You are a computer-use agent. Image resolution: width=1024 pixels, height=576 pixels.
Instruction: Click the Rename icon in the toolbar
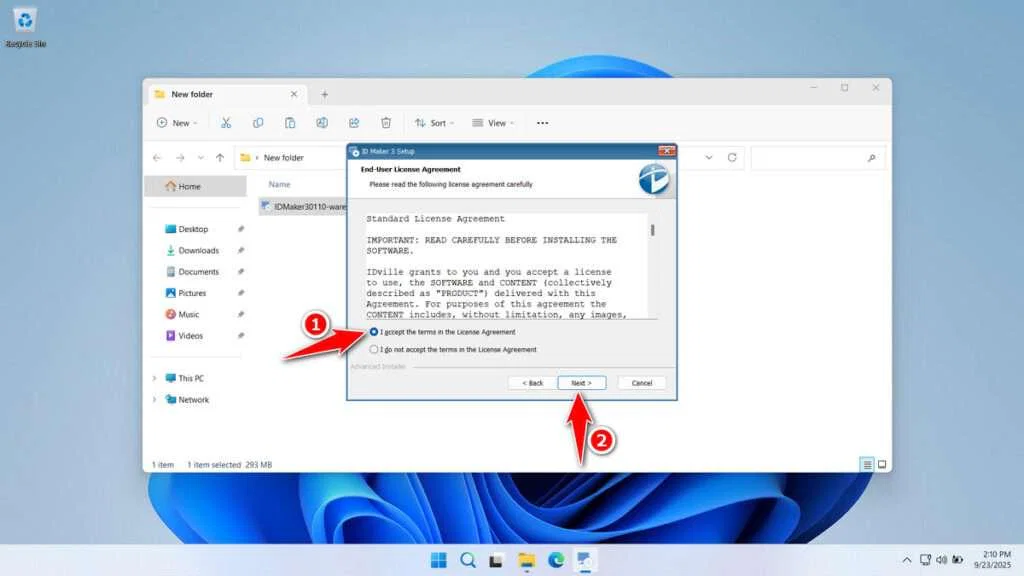322,122
